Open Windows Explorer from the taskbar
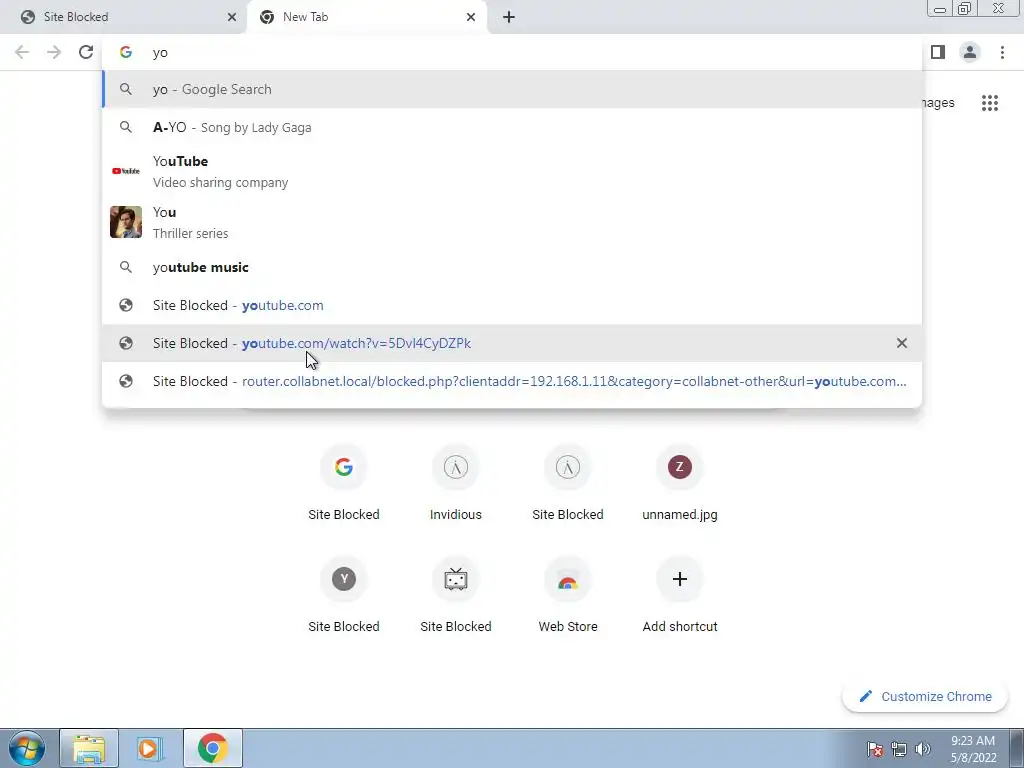Screen dimensions: 1024x768 pyautogui.click(x=89, y=748)
